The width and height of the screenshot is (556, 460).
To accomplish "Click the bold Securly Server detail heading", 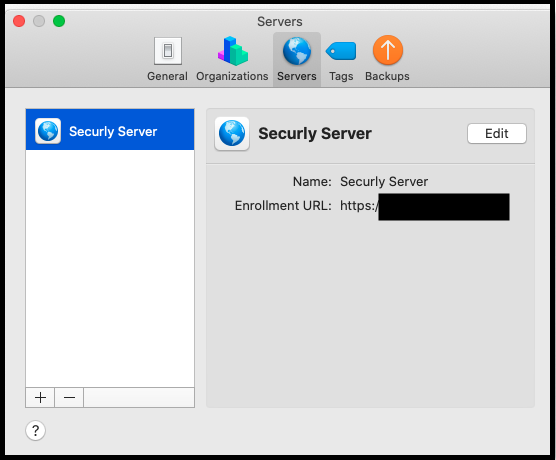I will (315, 134).
